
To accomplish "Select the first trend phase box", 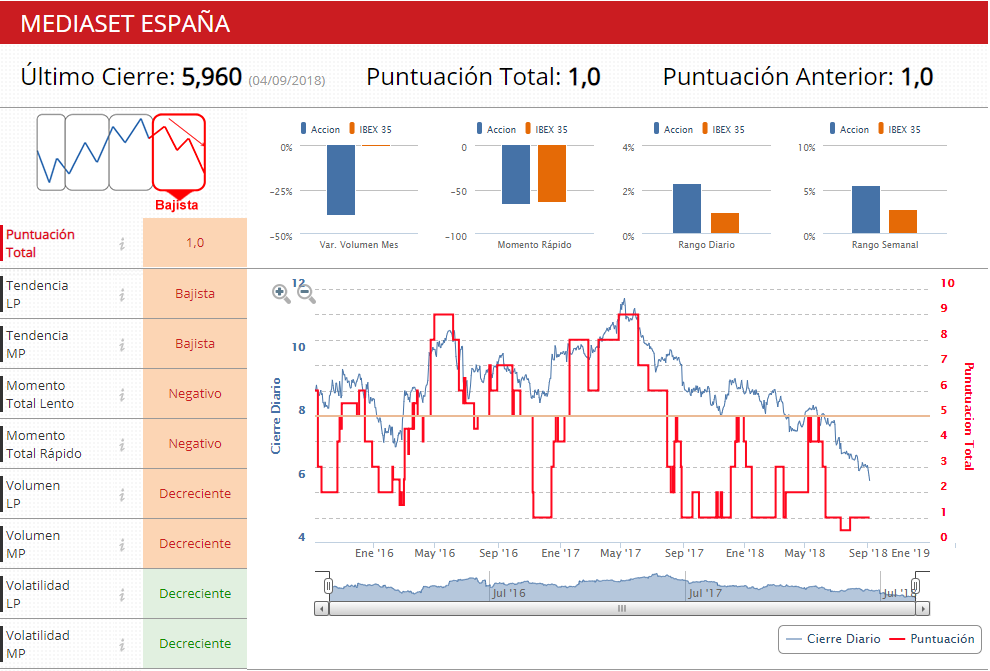I will click(x=51, y=152).
